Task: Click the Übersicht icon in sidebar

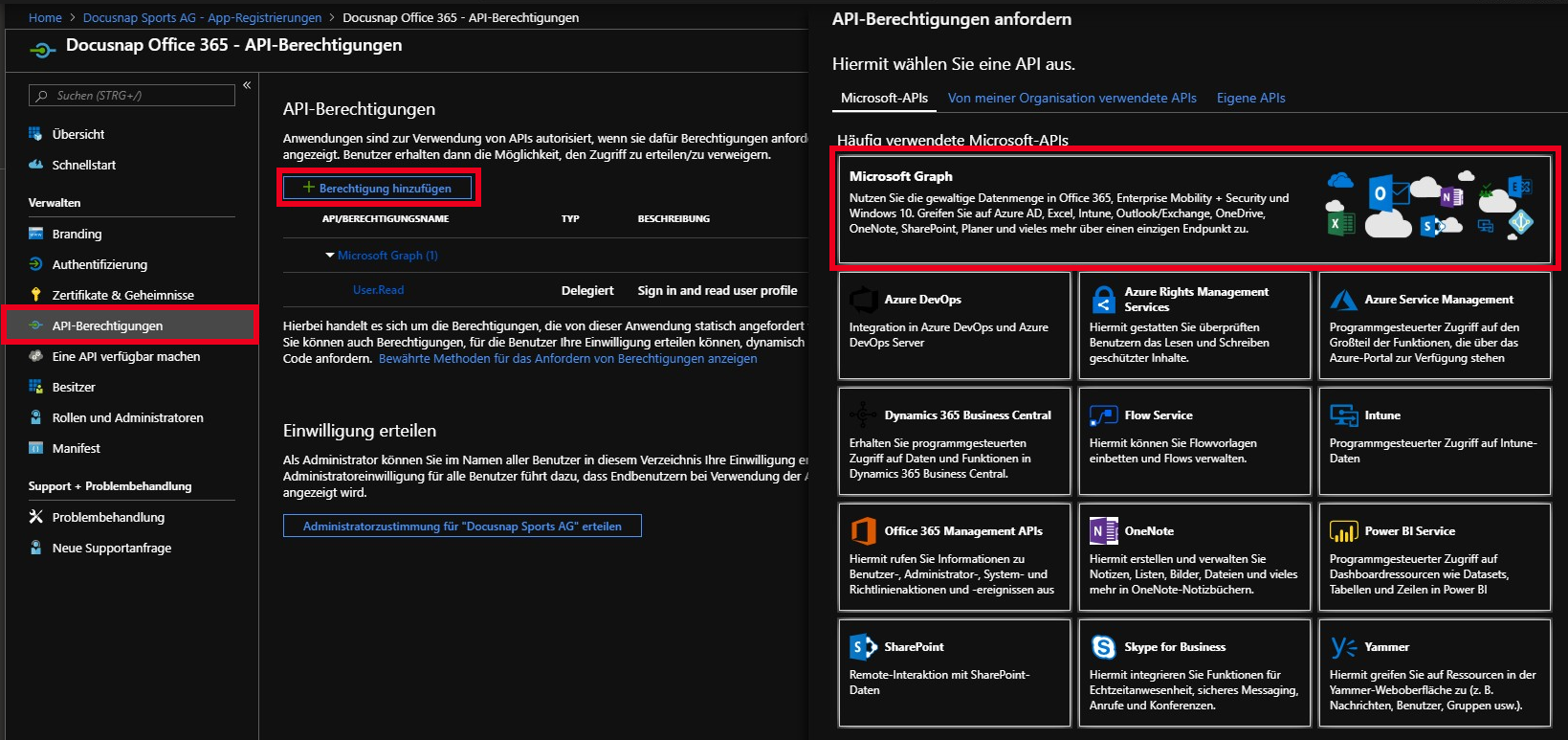Action: click(35, 134)
